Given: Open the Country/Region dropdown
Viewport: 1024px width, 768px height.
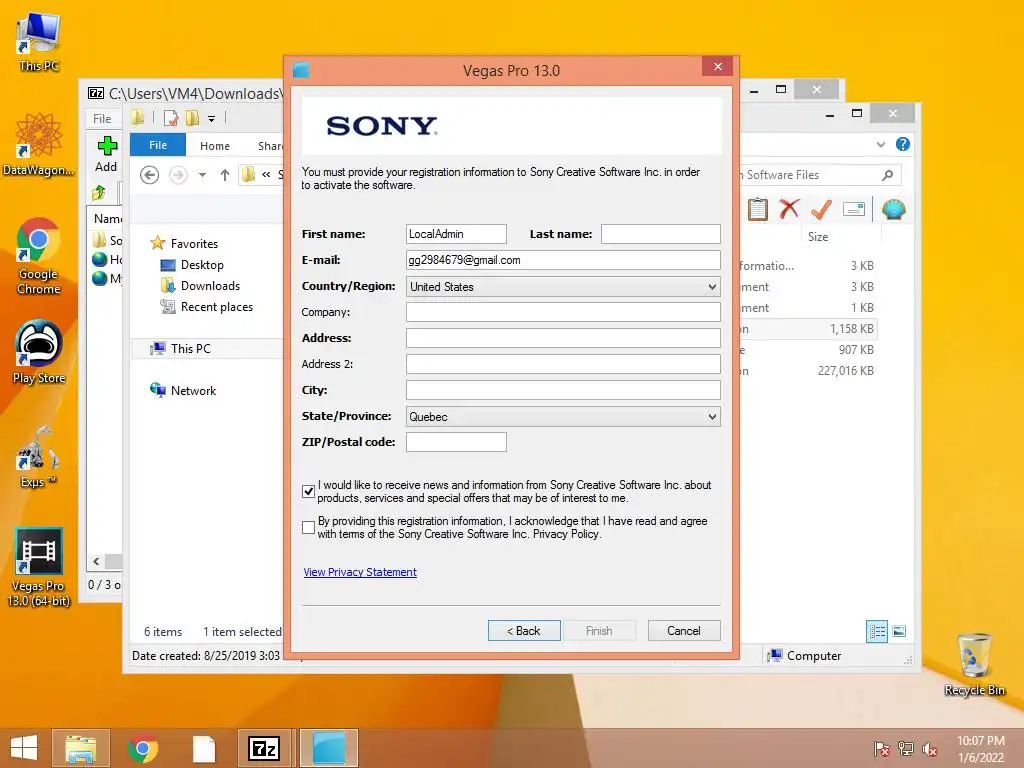Looking at the screenshot, I should tap(563, 286).
